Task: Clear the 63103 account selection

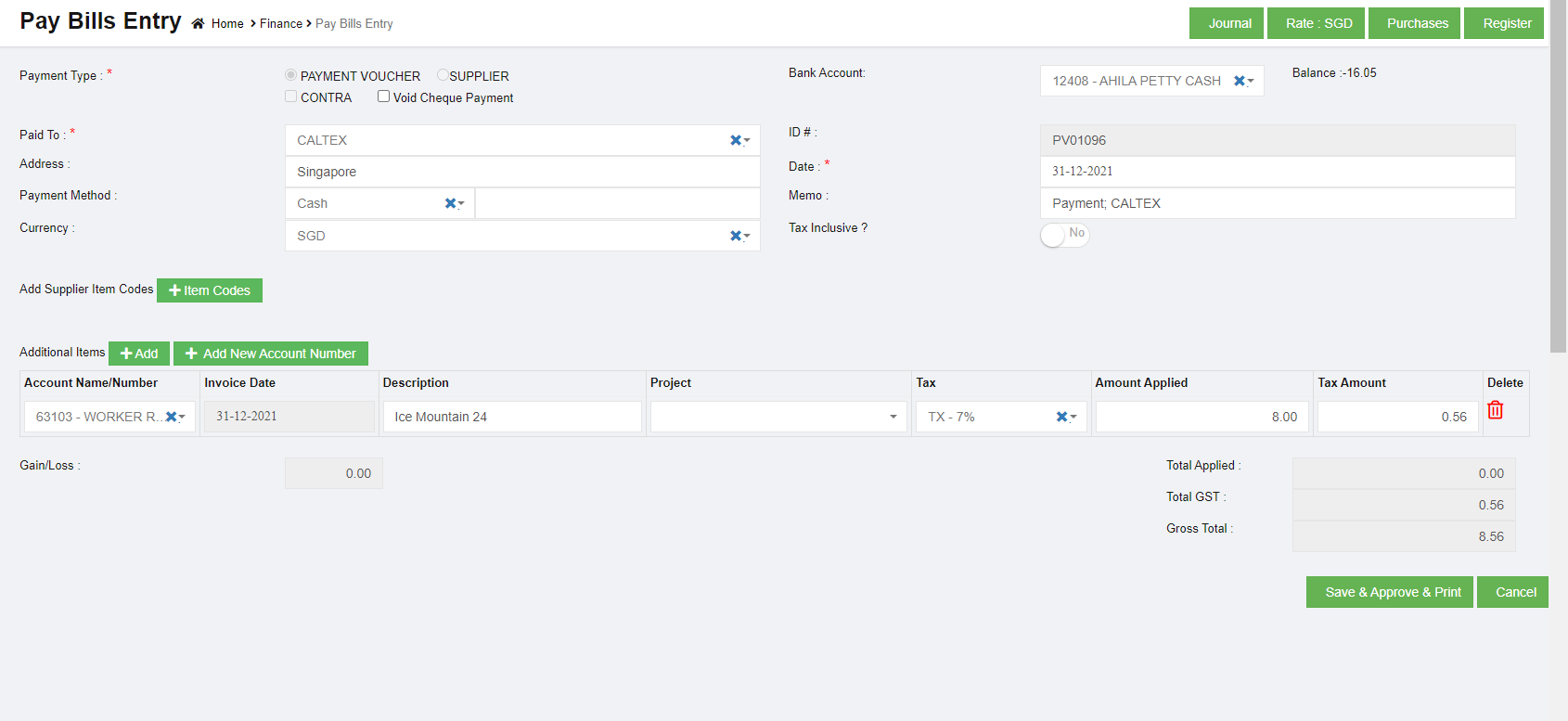Action: click(171, 417)
